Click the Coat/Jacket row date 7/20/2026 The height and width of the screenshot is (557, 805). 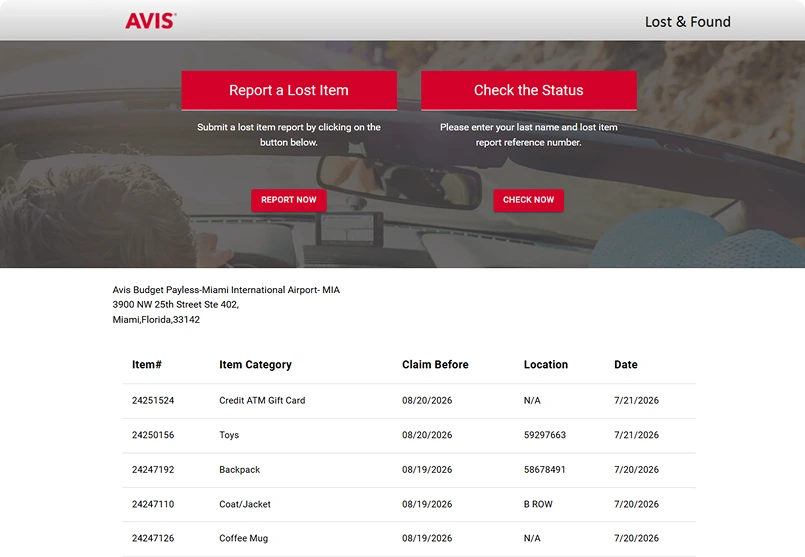pyautogui.click(x=636, y=504)
